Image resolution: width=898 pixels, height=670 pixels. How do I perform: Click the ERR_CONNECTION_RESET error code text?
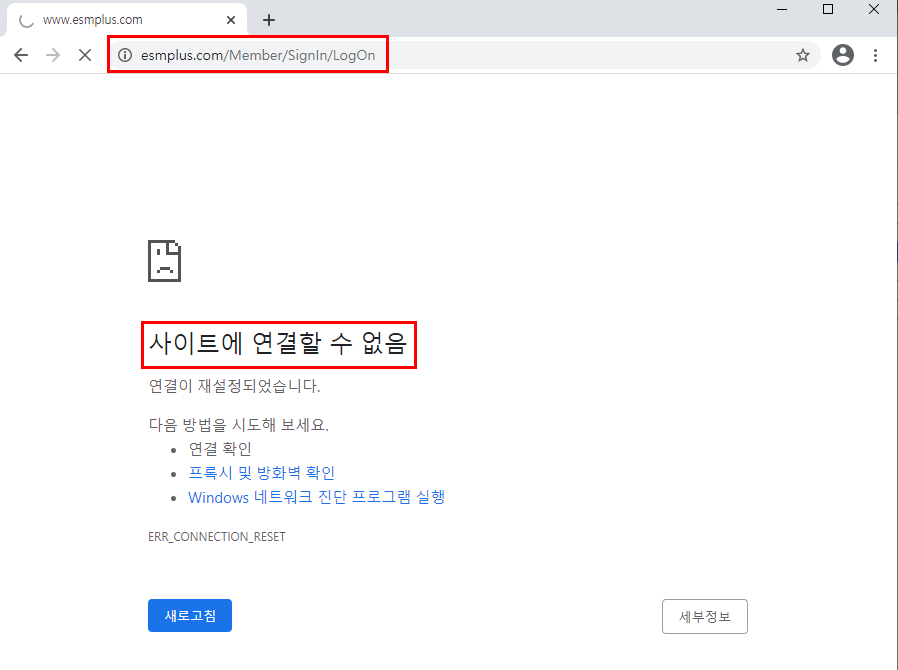coord(216,537)
